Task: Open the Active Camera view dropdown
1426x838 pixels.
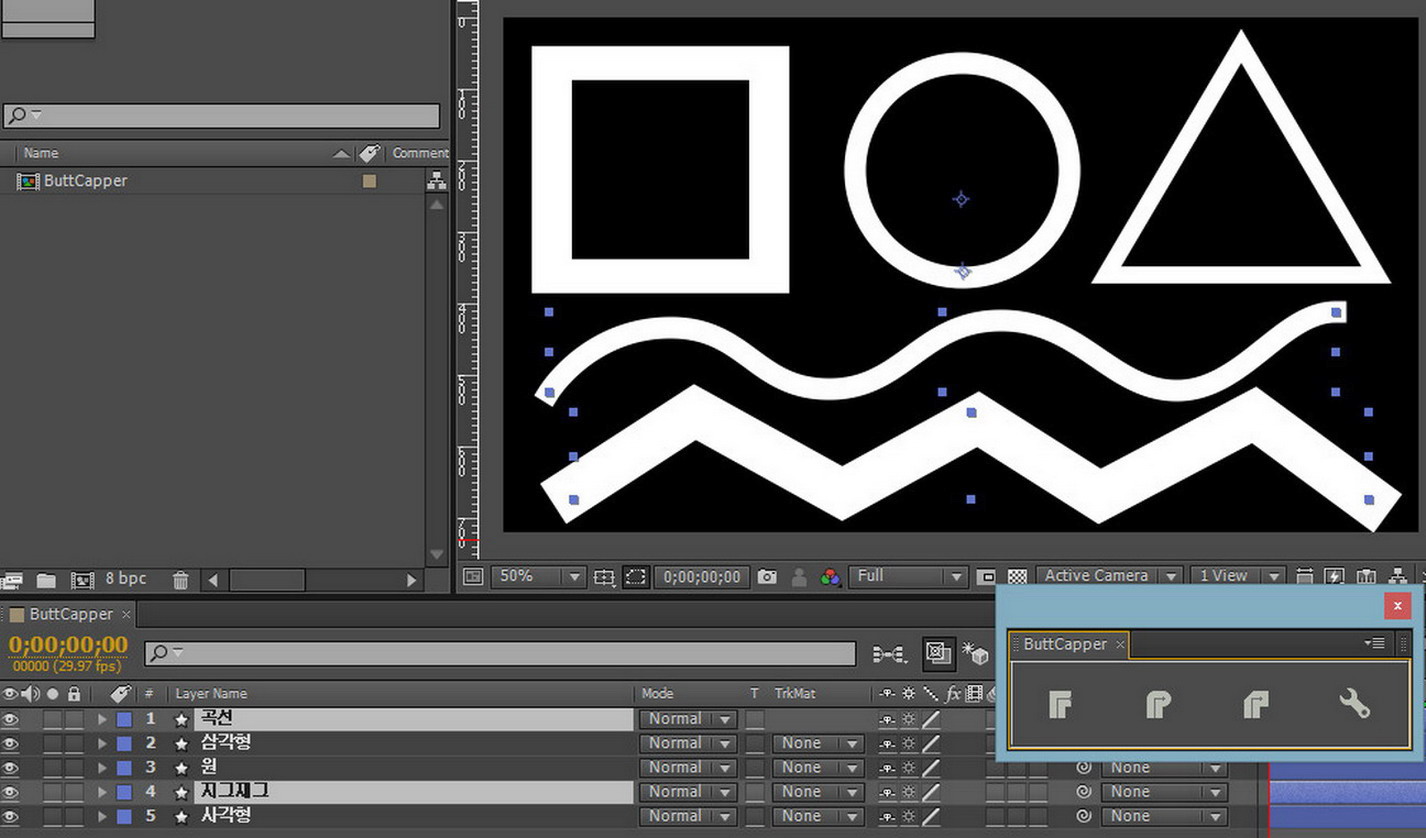Action: coord(1109,576)
